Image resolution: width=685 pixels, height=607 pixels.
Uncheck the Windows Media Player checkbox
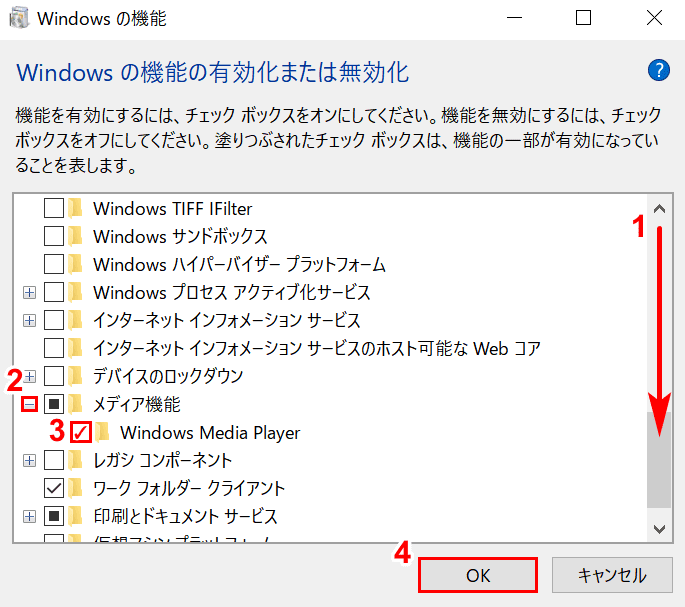(x=81, y=432)
